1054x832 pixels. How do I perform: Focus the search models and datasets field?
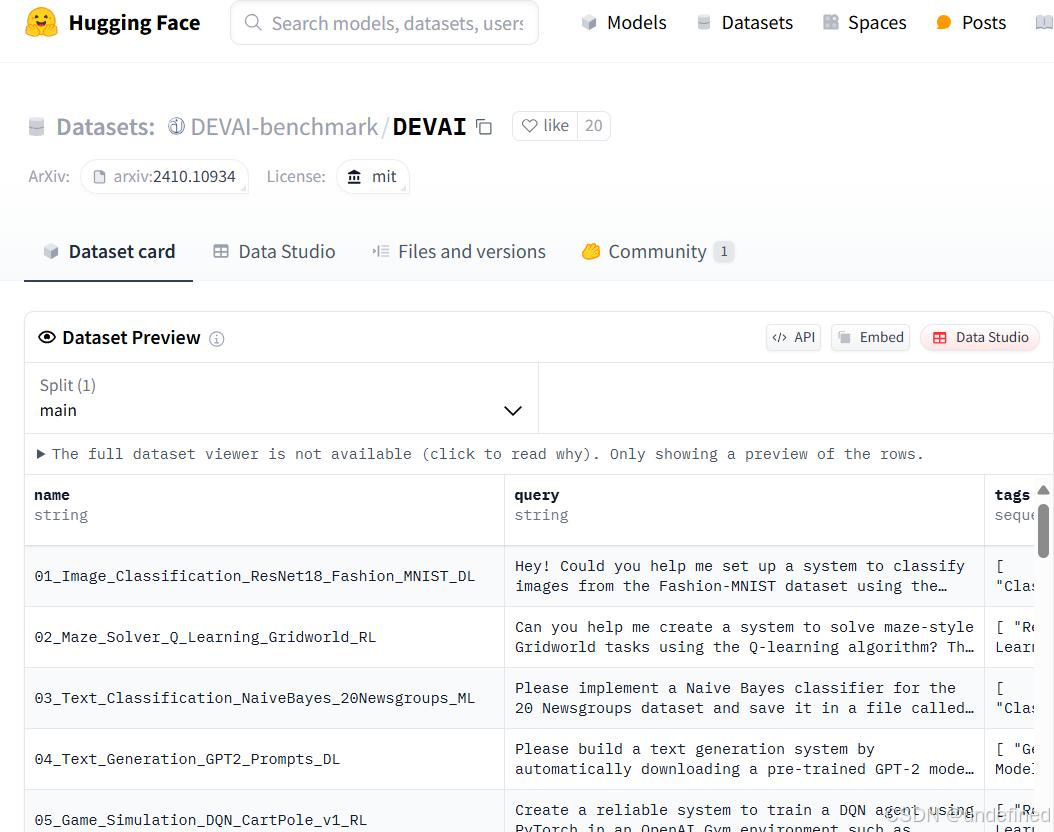(x=384, y=23)
